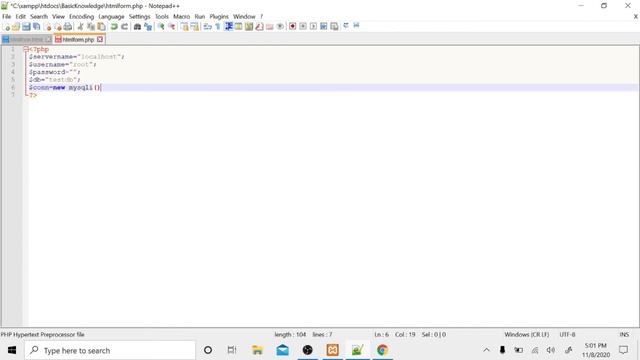Start macro recording with record icon
The image size is (640, 360).
[292, 27]
